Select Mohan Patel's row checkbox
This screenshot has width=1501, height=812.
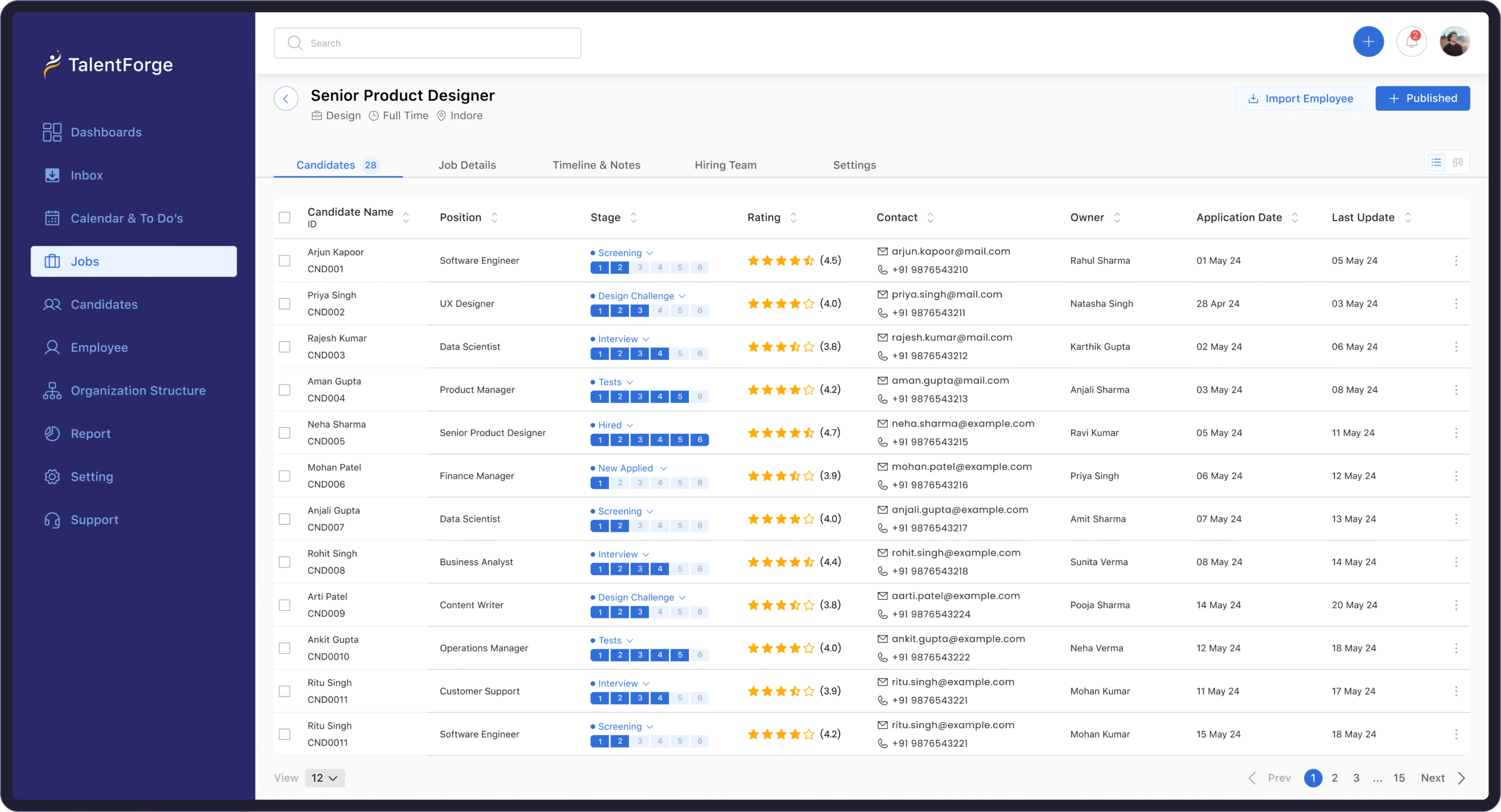pyautogui.click(x=284, y=476)
